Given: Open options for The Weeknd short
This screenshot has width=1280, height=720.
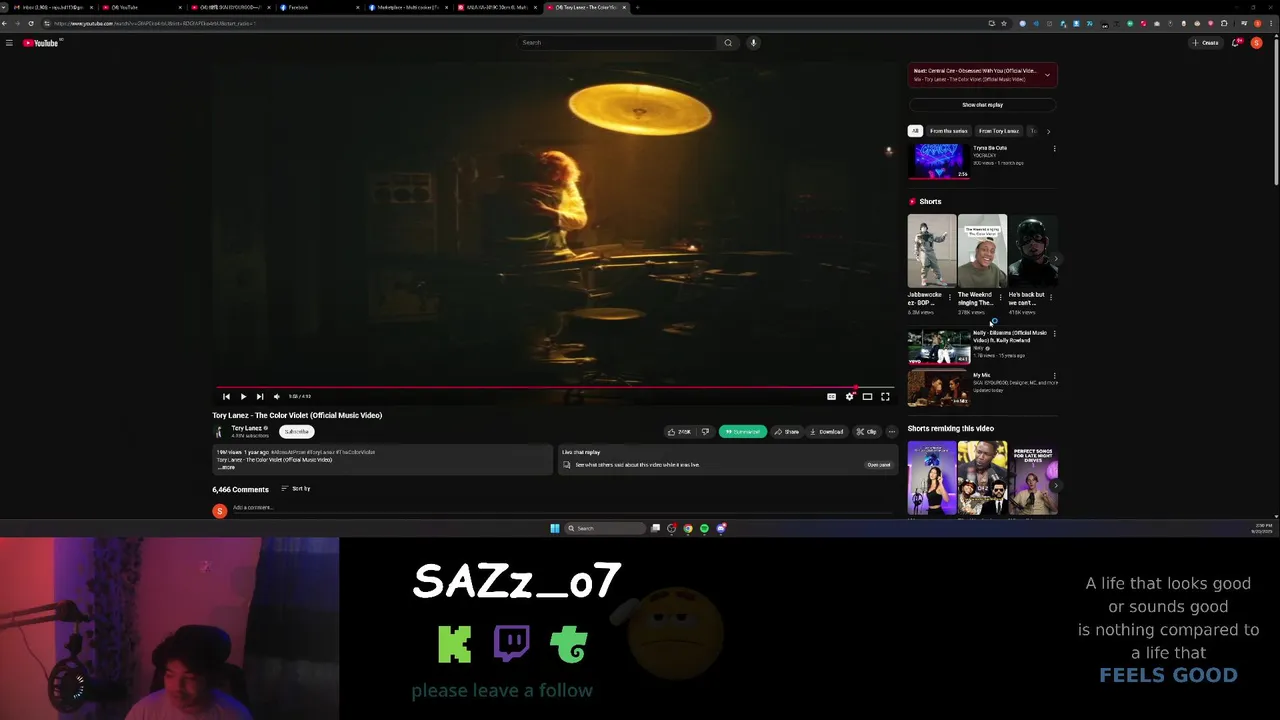Looking at the screenshot, I should [1000, 297].
